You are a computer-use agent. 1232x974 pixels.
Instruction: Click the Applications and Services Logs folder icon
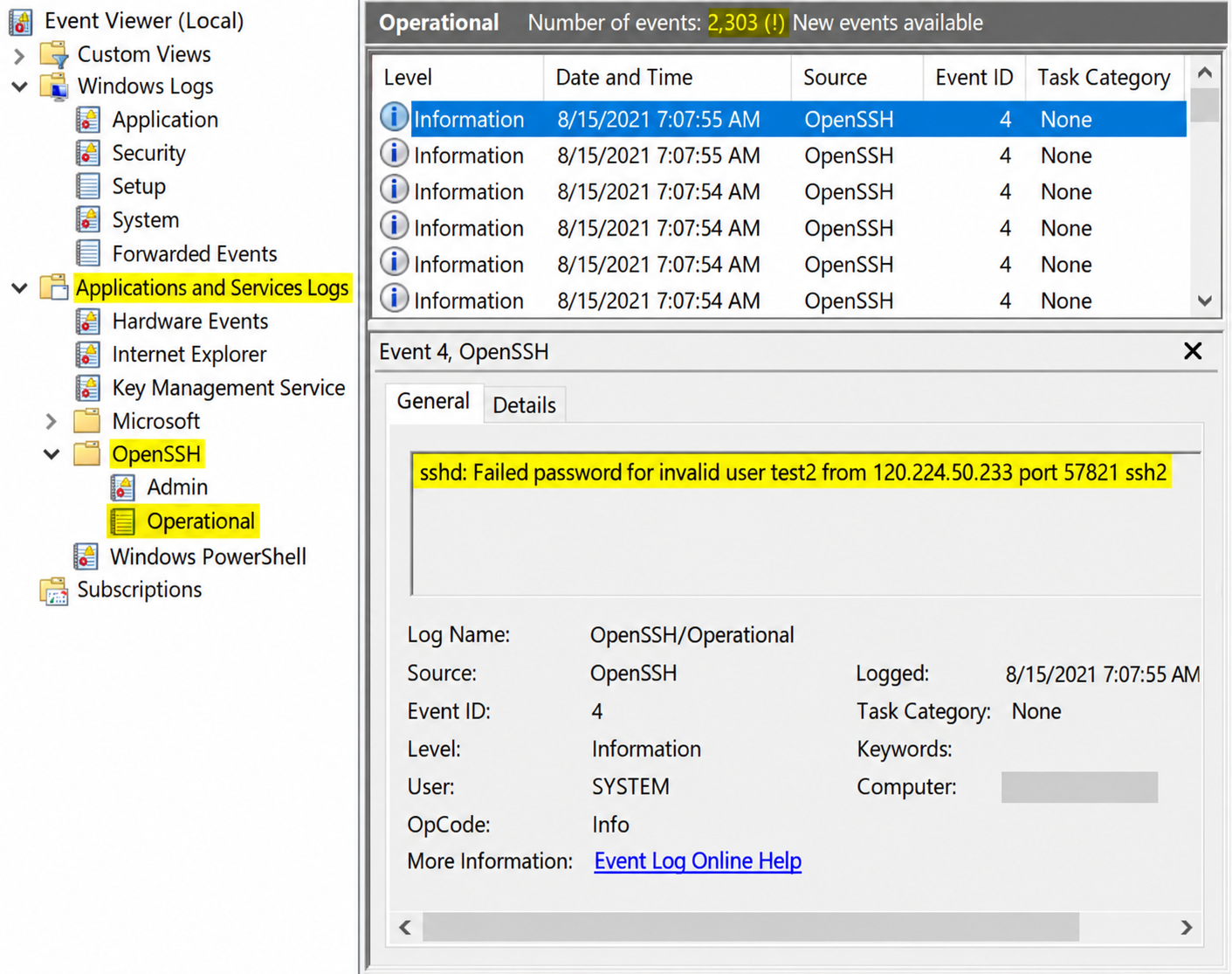(54, 287)
